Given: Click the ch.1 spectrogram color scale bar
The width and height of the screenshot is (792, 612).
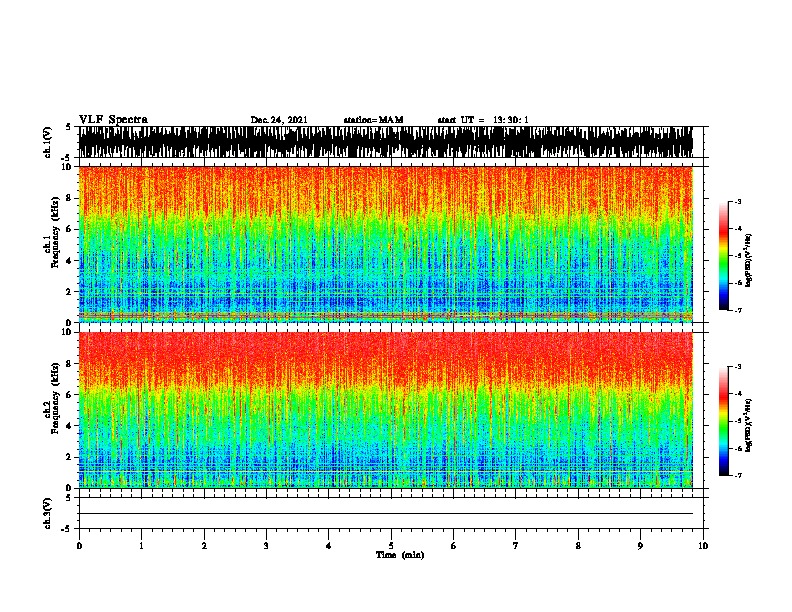Looking at the screenshot, I should 723,256.
